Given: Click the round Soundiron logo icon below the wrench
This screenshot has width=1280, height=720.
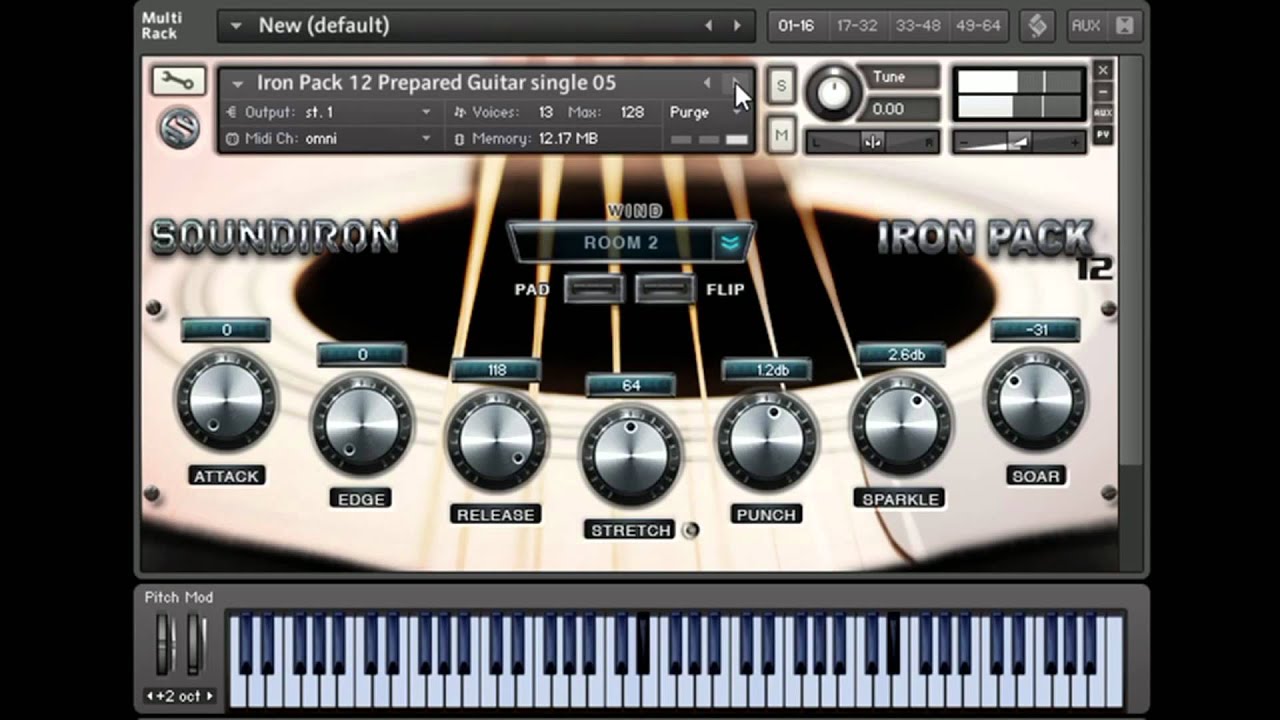Looking at the screenshot, I should click(x=178, y=128).
